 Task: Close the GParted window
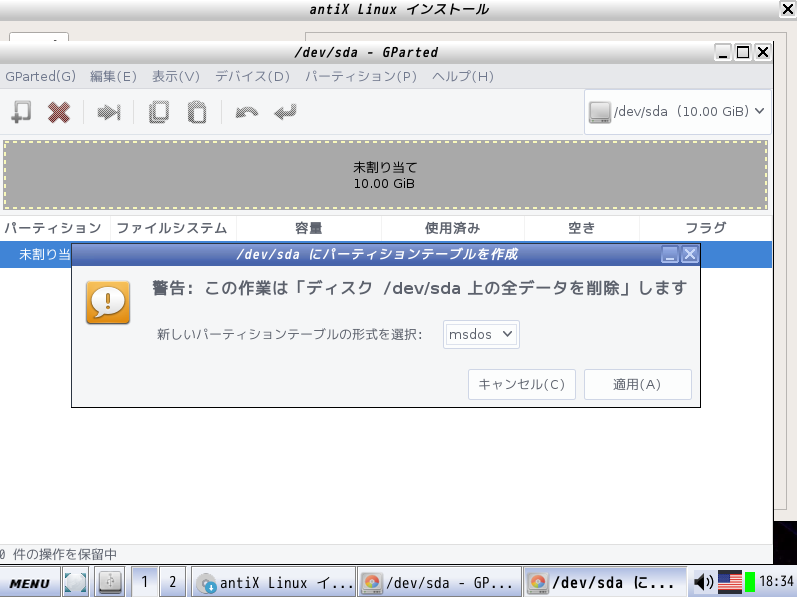tap(762, 52)
